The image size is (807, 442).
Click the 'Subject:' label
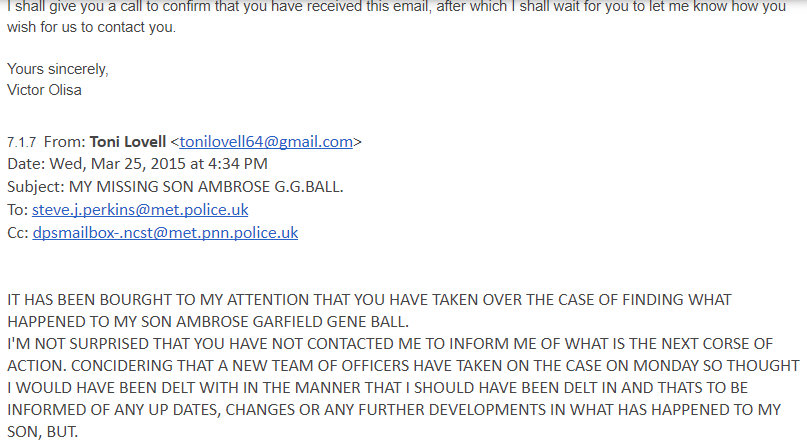tap(38, 187)
